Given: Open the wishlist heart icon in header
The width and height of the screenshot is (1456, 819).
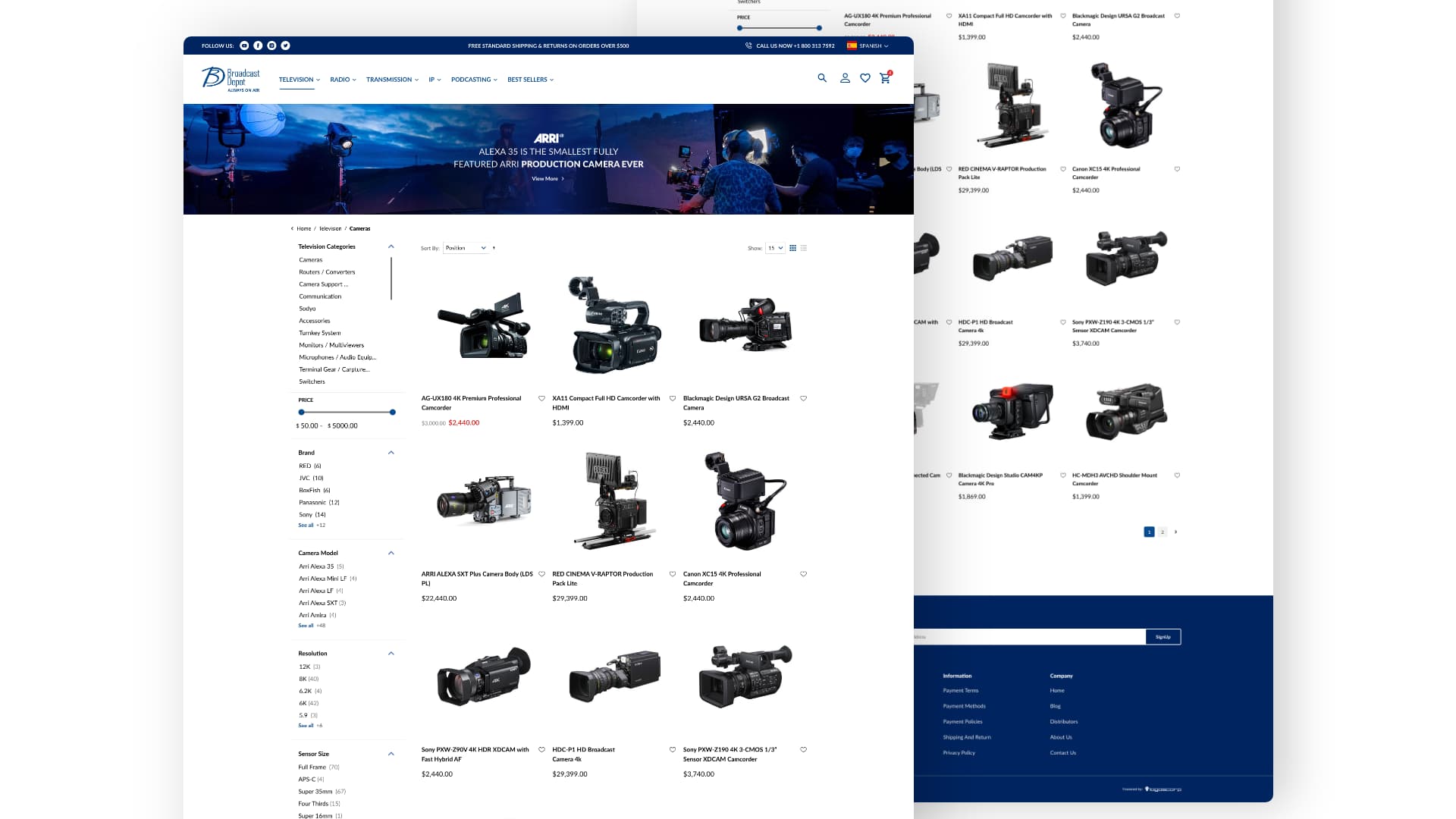Looking at the screenshot, I should point(865,78).
